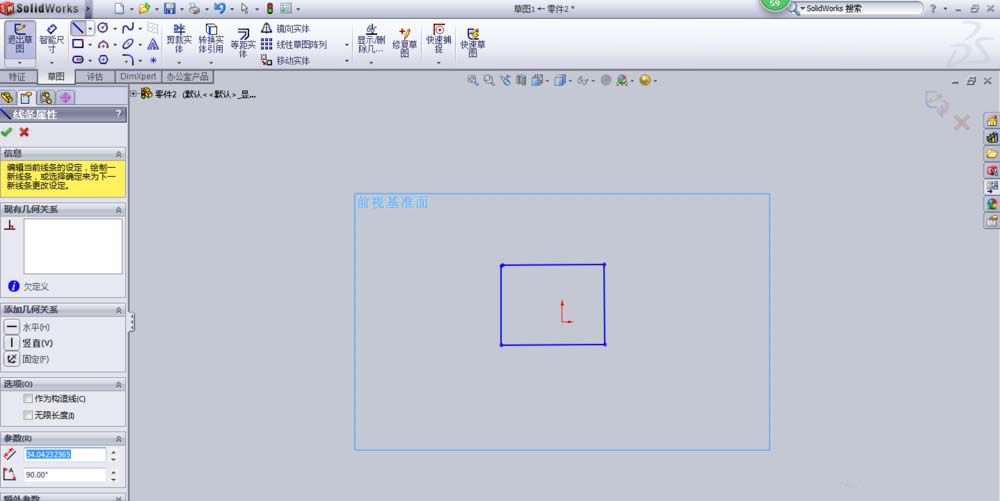The width and height of the screenshot is (1000, 501).
Task: Click Rapid Sketch (快速草图) tool
Action: point(473,42)
